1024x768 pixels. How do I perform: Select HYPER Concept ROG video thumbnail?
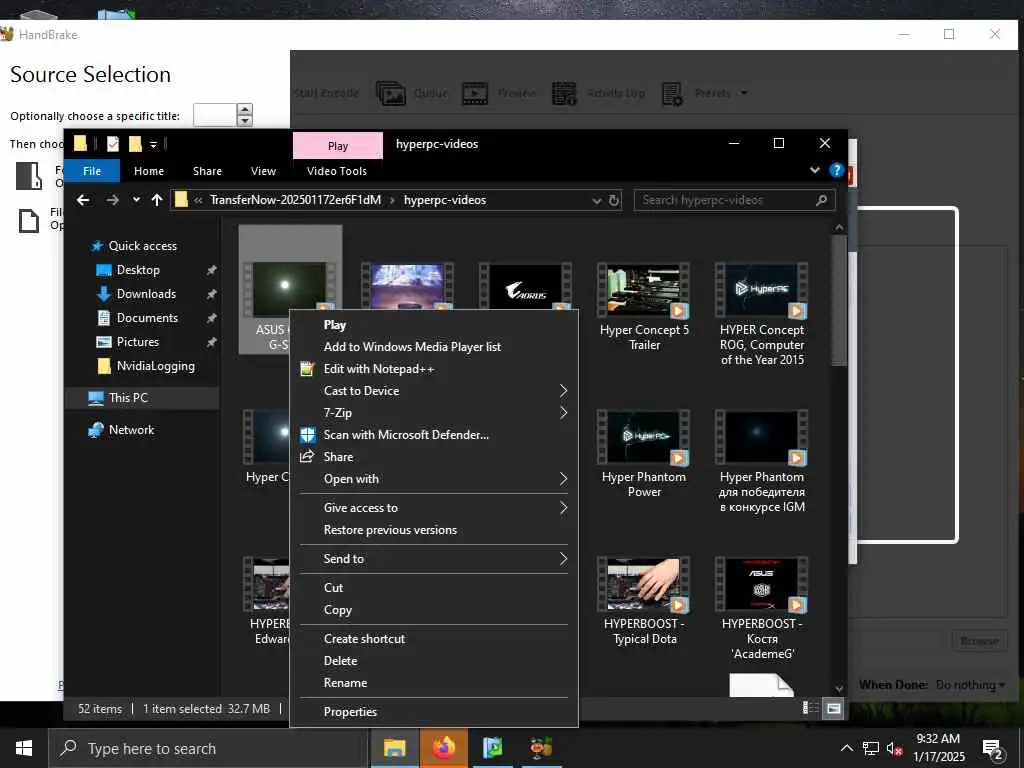click(x=761, y=290)
